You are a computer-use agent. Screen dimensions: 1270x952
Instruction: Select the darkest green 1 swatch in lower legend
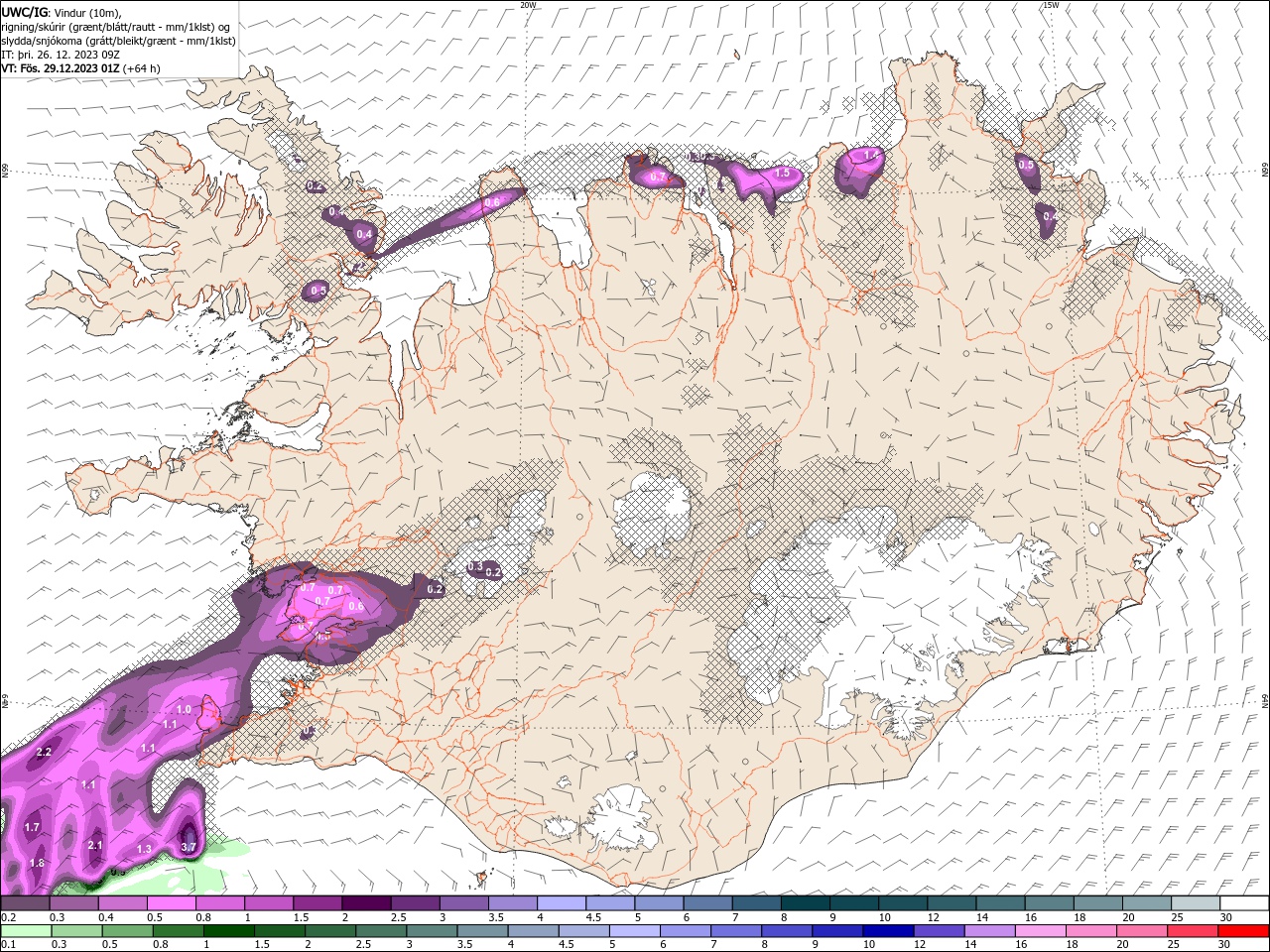point(228,931)
